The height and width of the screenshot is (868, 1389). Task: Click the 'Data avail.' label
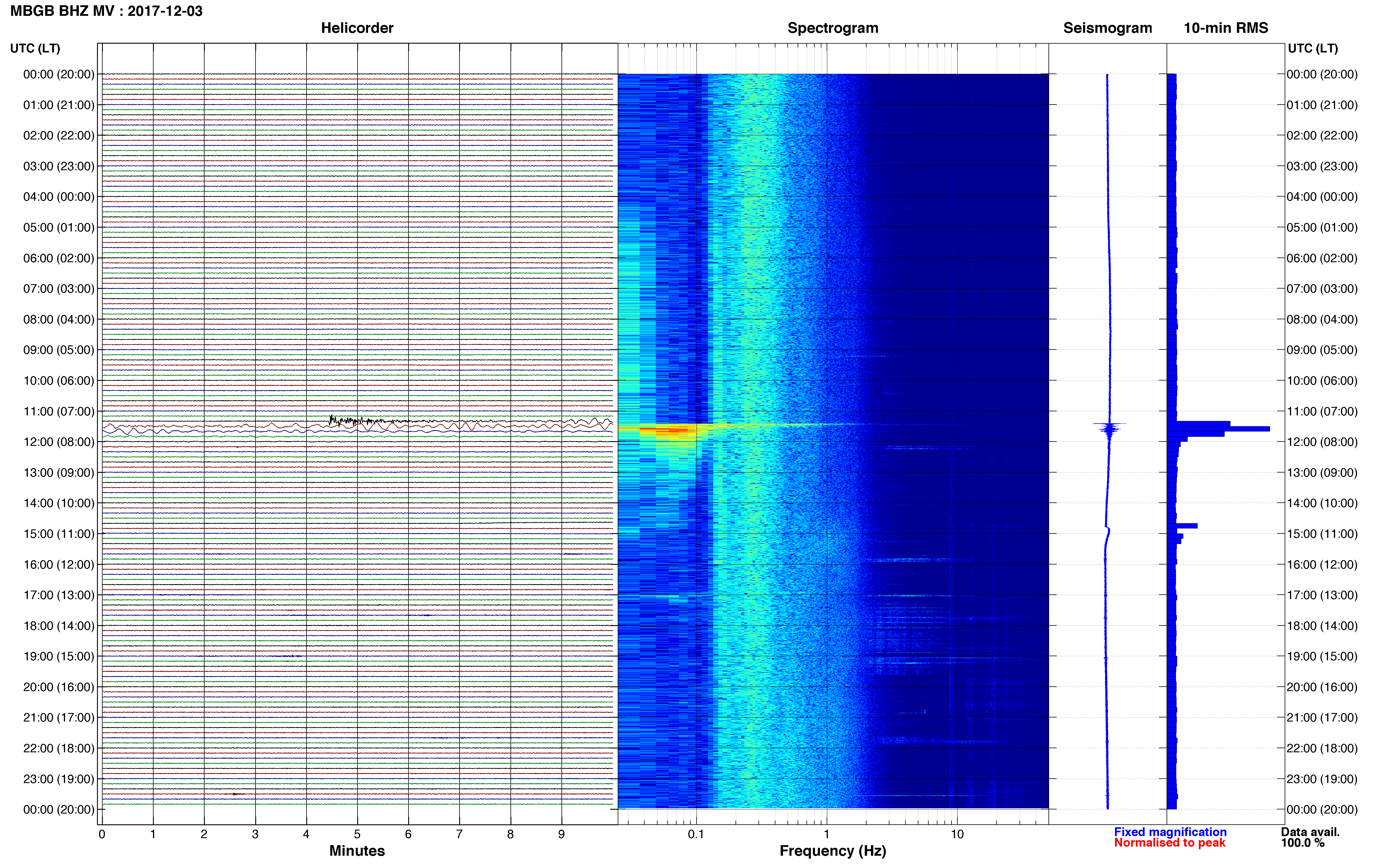coord(1310,832)
